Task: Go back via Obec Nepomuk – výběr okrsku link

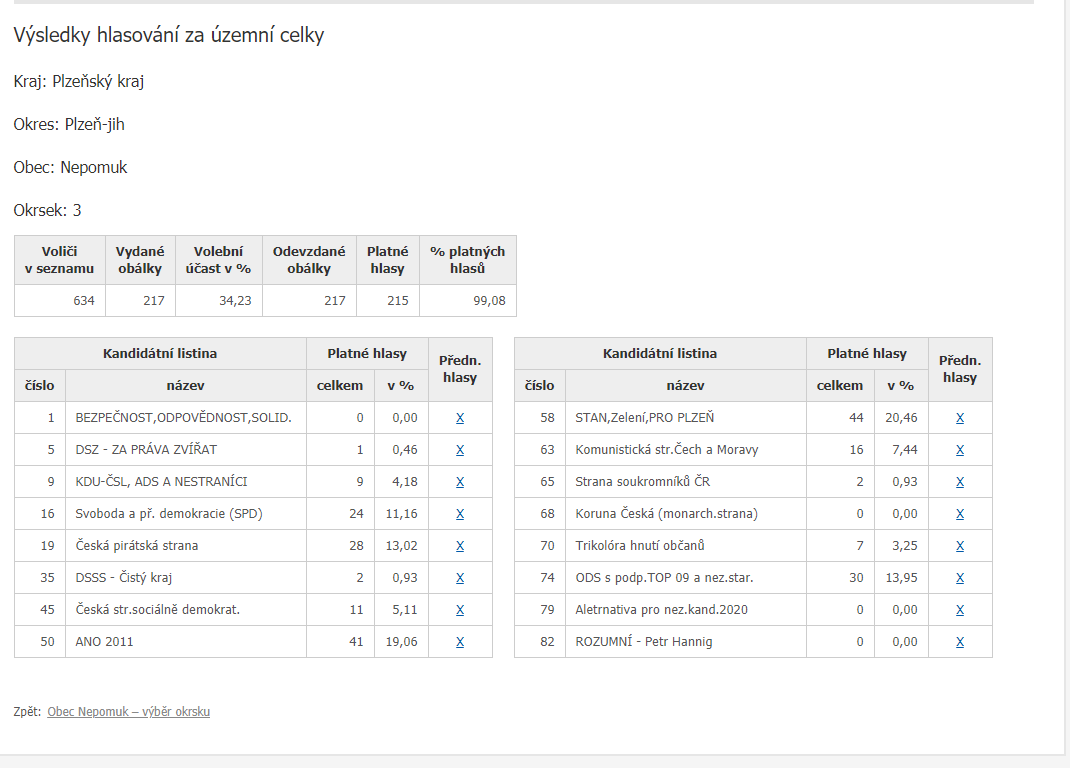Action: click(128, 711)
